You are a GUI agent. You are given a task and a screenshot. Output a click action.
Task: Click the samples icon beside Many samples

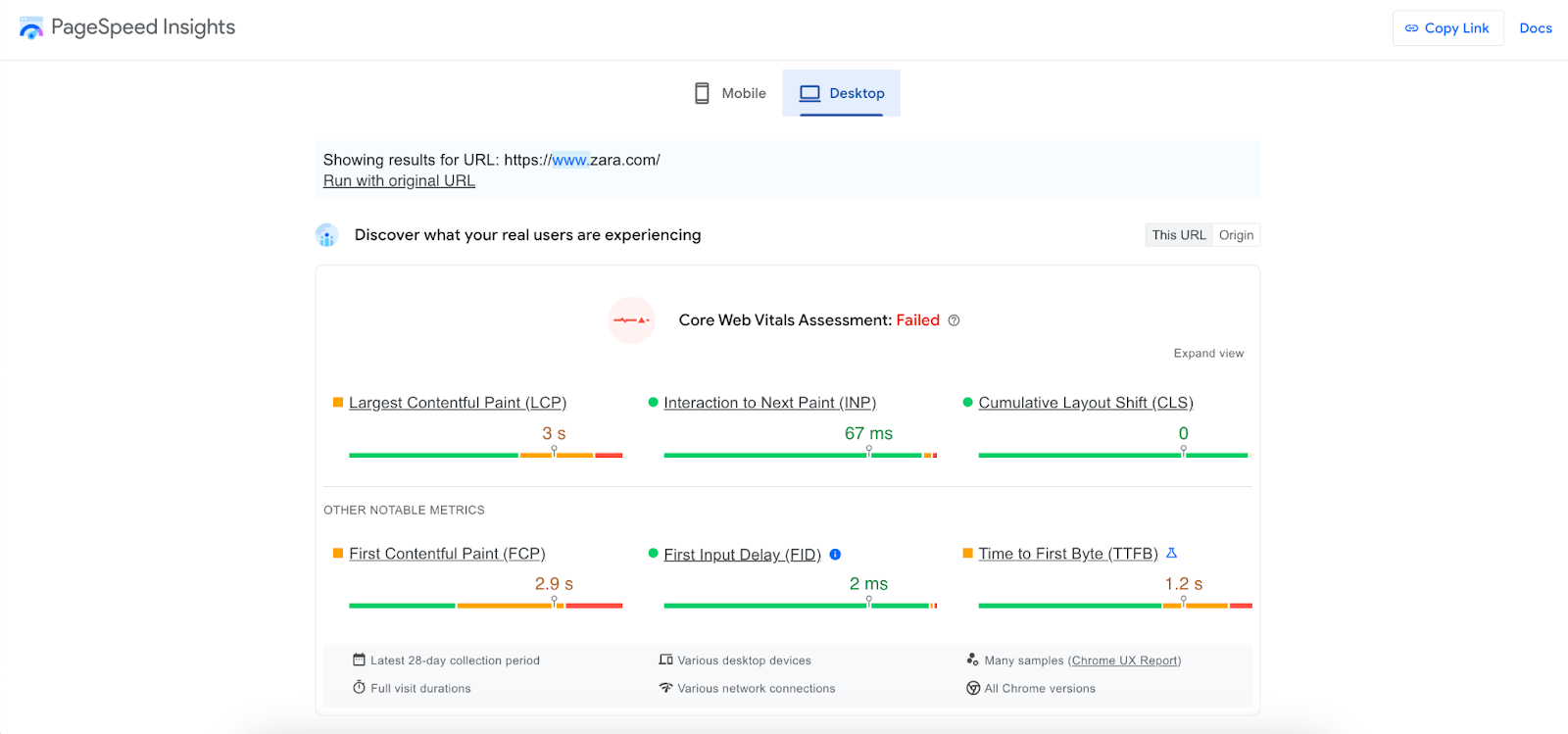pos(972,660)
